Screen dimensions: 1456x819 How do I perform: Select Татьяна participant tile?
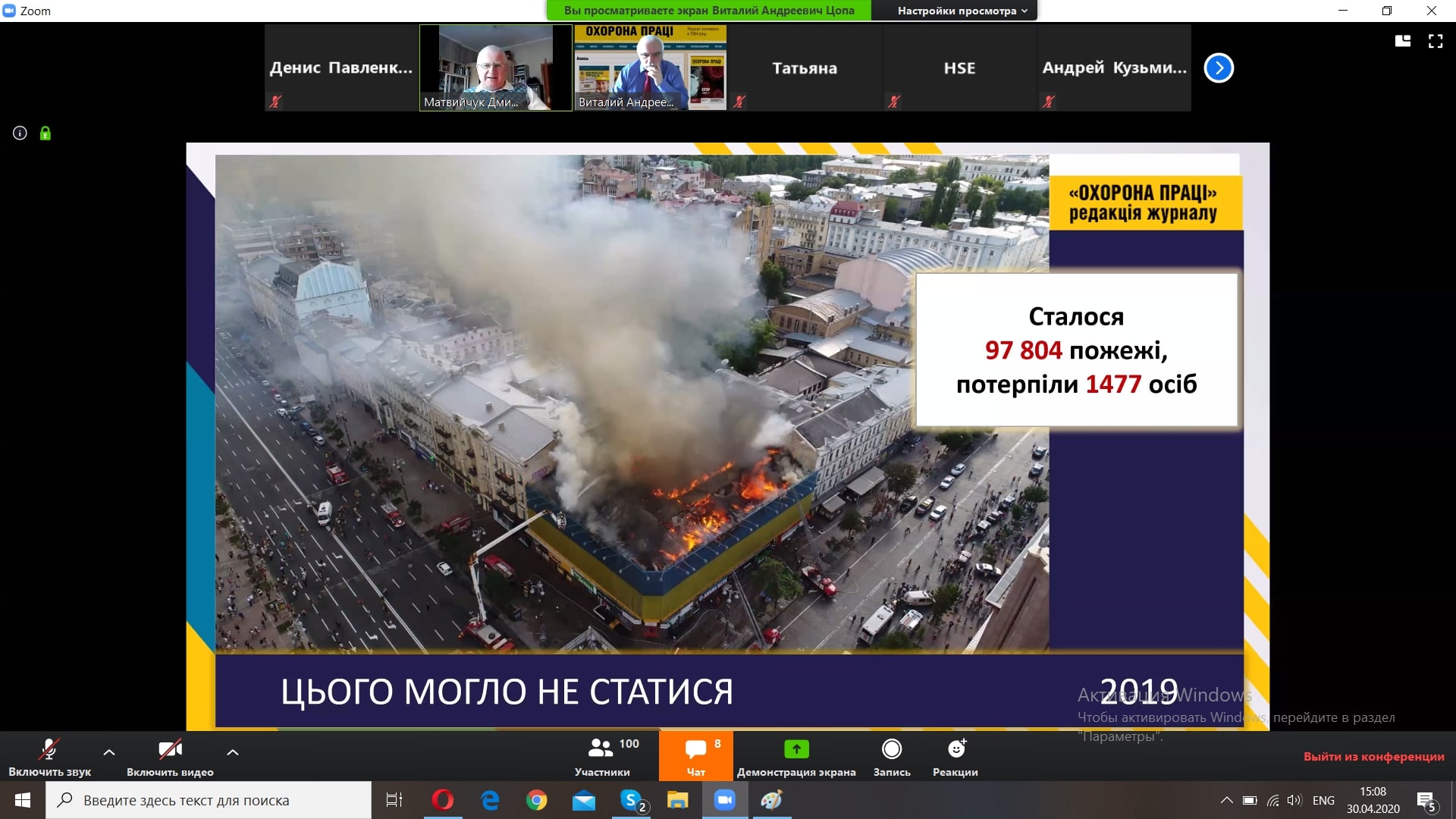(x=805, y=68)
